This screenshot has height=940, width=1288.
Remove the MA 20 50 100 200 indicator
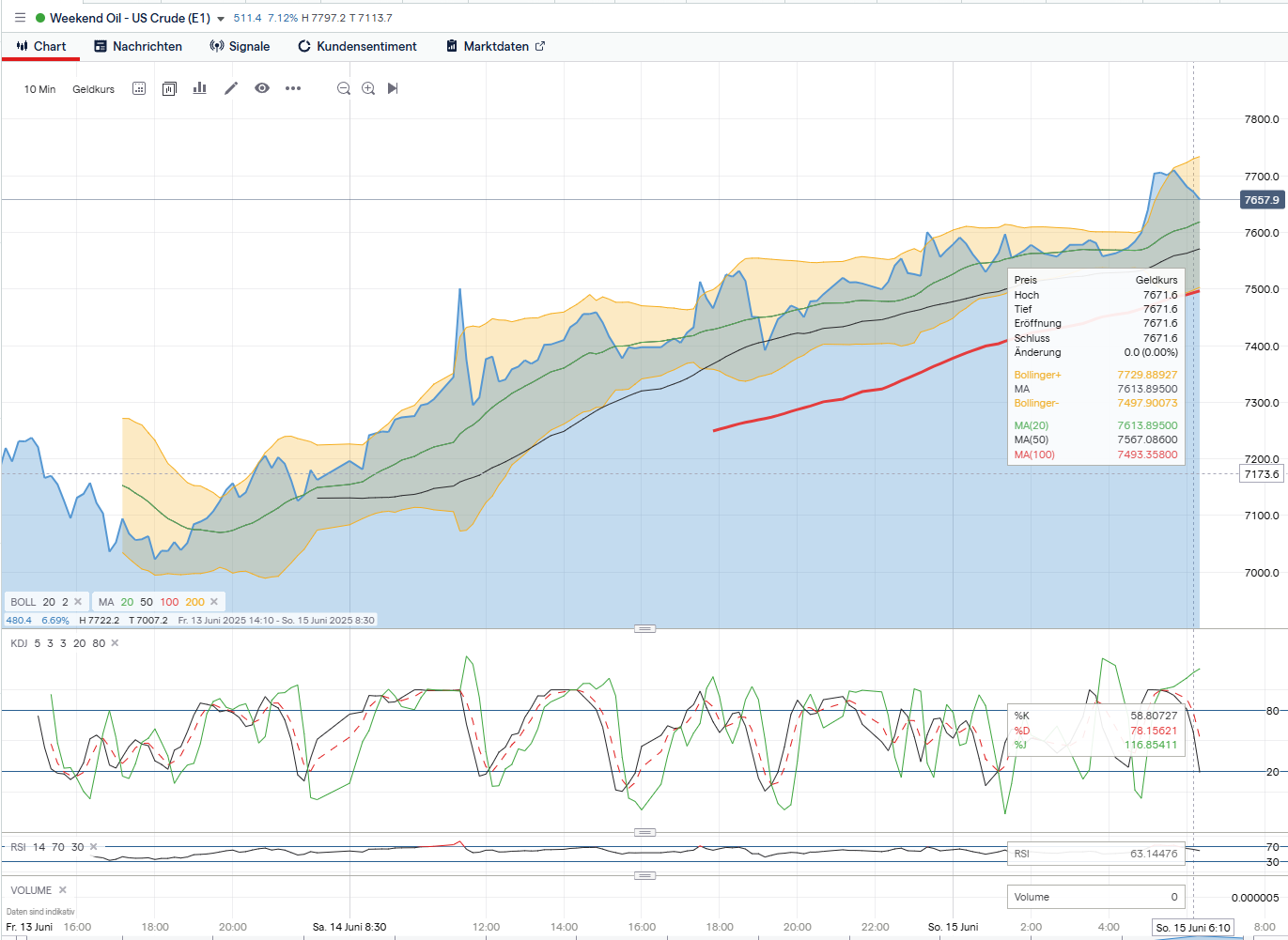coord(214,602)
